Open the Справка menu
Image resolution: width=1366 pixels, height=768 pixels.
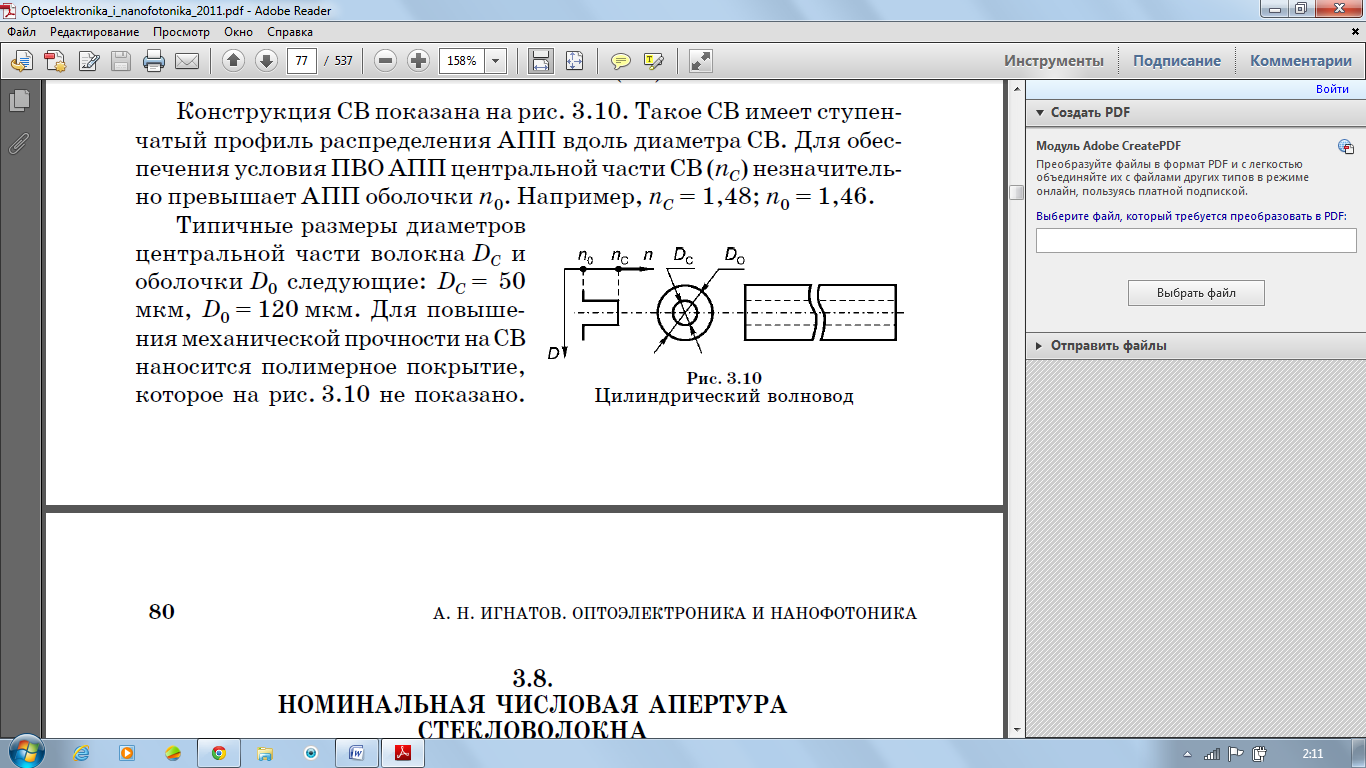pos(290,32)
